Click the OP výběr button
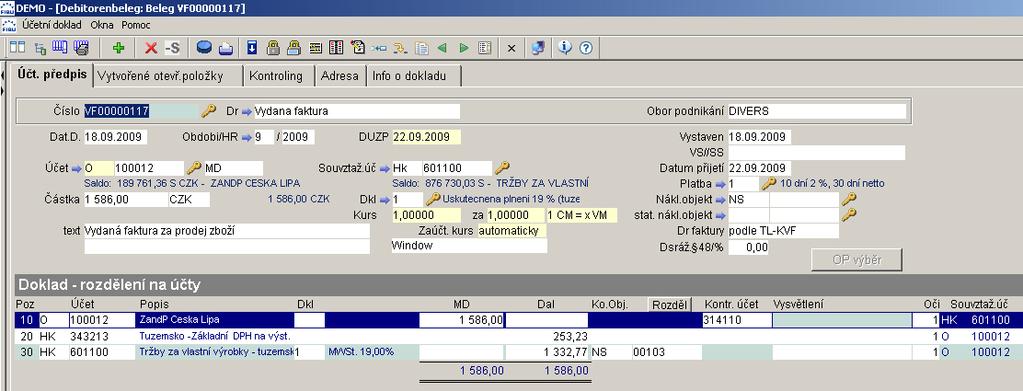This screenshot has height=391, width=1023. (x=857, y=259)
